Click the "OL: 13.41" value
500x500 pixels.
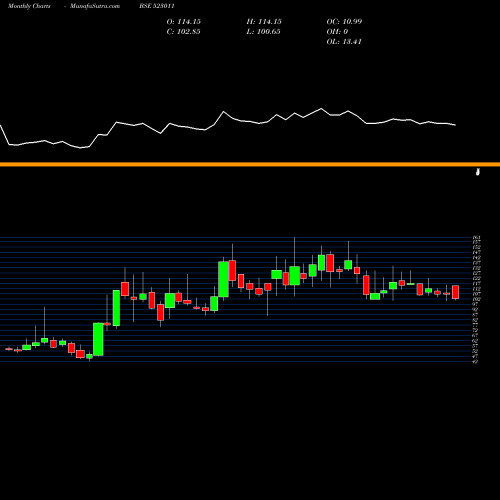point(344,42)
